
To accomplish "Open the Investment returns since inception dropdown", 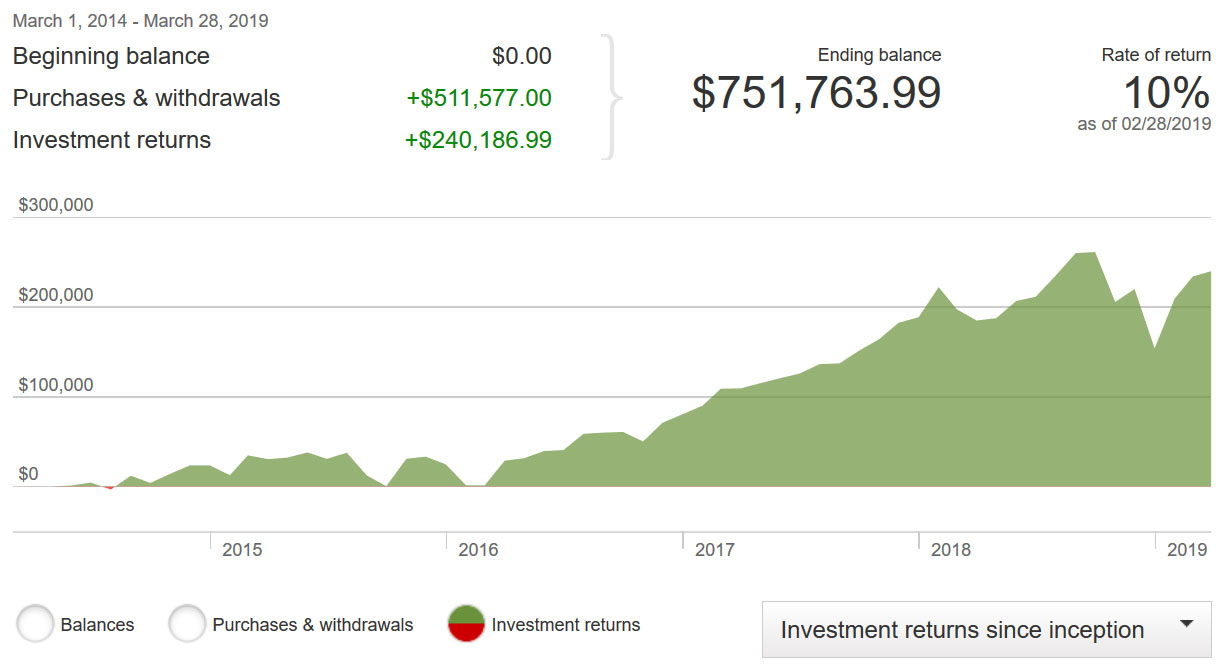I will point(985,629).
